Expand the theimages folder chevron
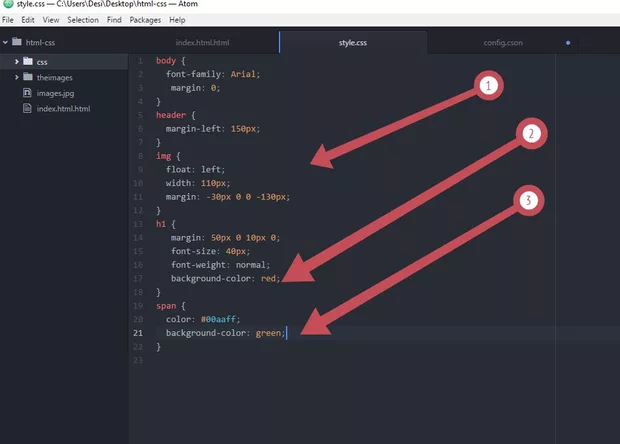620x444 pixels. coord(17,77)
